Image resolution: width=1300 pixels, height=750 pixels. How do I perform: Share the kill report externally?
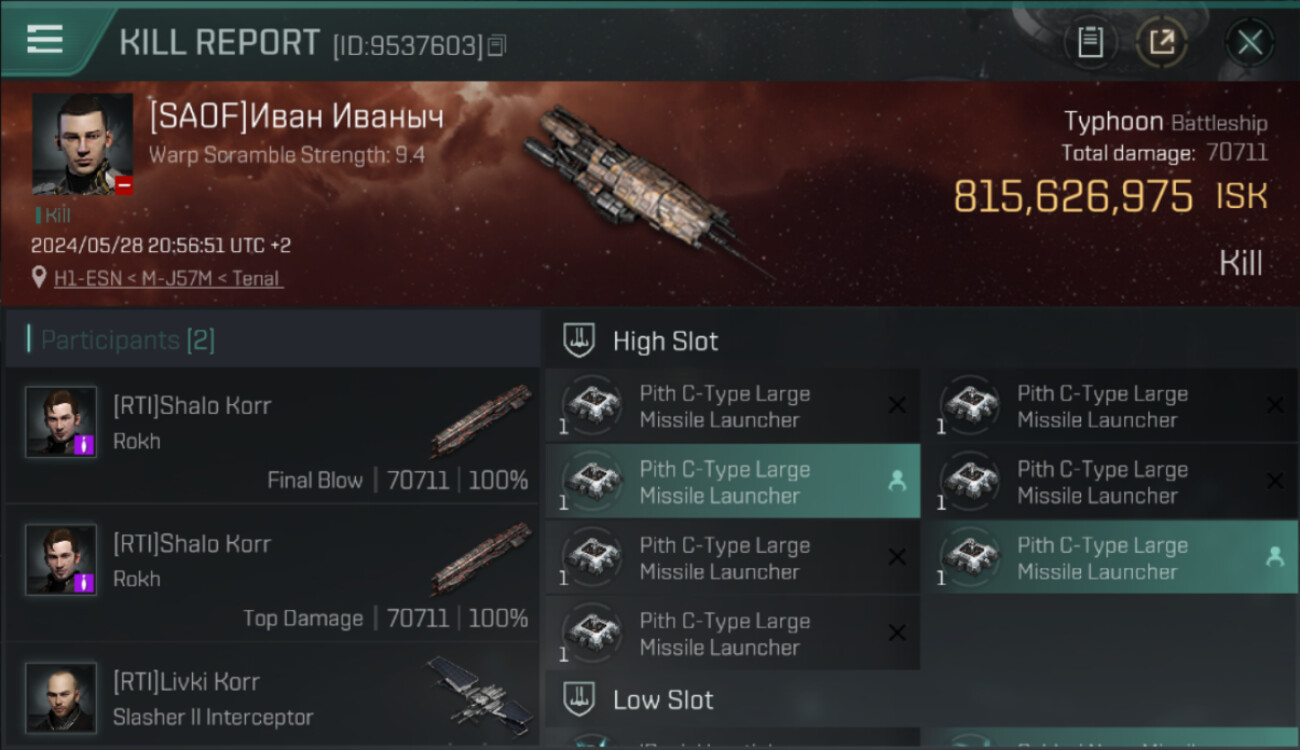click(x=1161, y=42)
